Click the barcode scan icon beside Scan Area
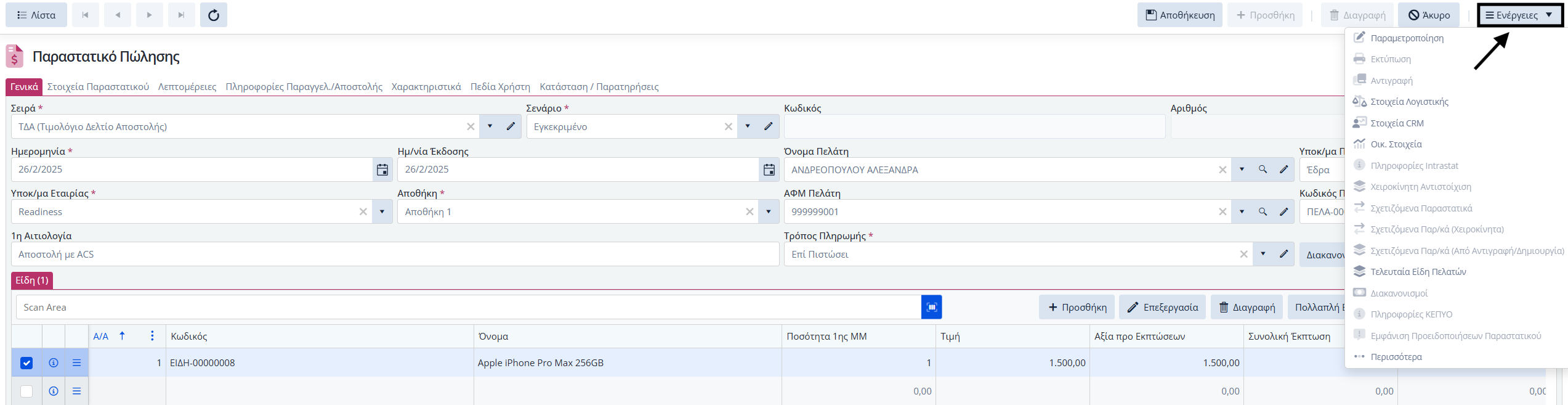Image resolution: width=1568 pixels, height=405 pixels. (x=932, y=307)
